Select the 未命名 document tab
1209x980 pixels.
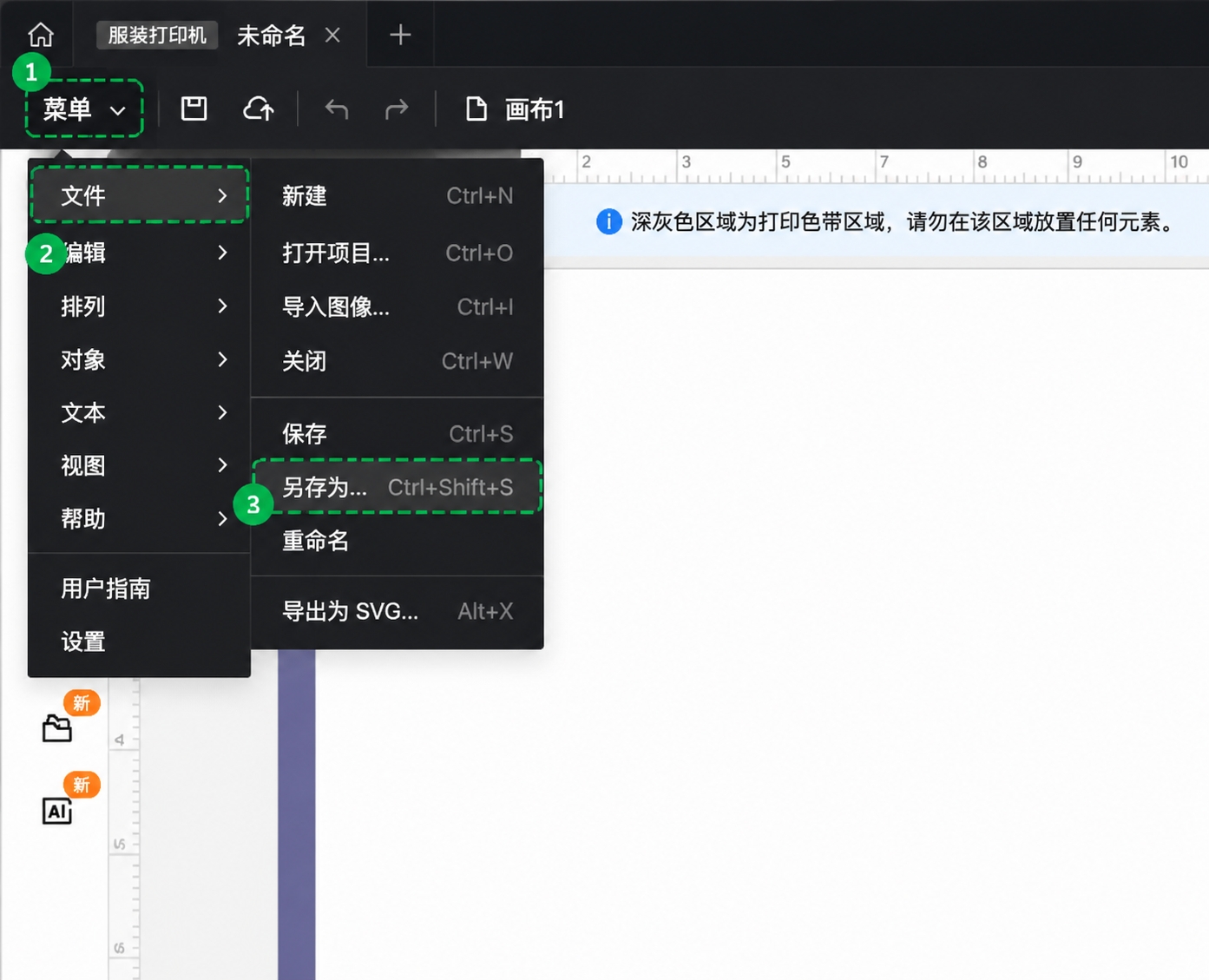[272, 35]
